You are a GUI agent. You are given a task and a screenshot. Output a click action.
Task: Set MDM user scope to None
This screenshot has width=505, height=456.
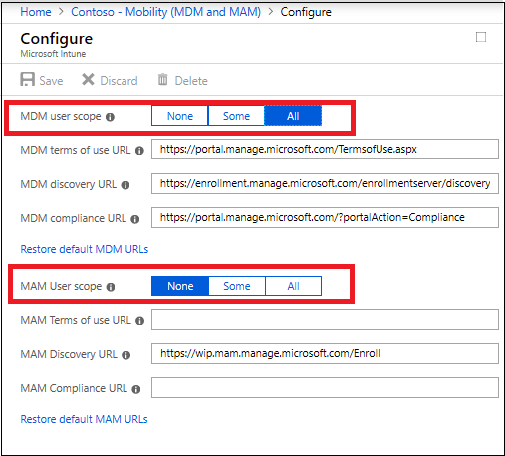(x=180, y=116)
